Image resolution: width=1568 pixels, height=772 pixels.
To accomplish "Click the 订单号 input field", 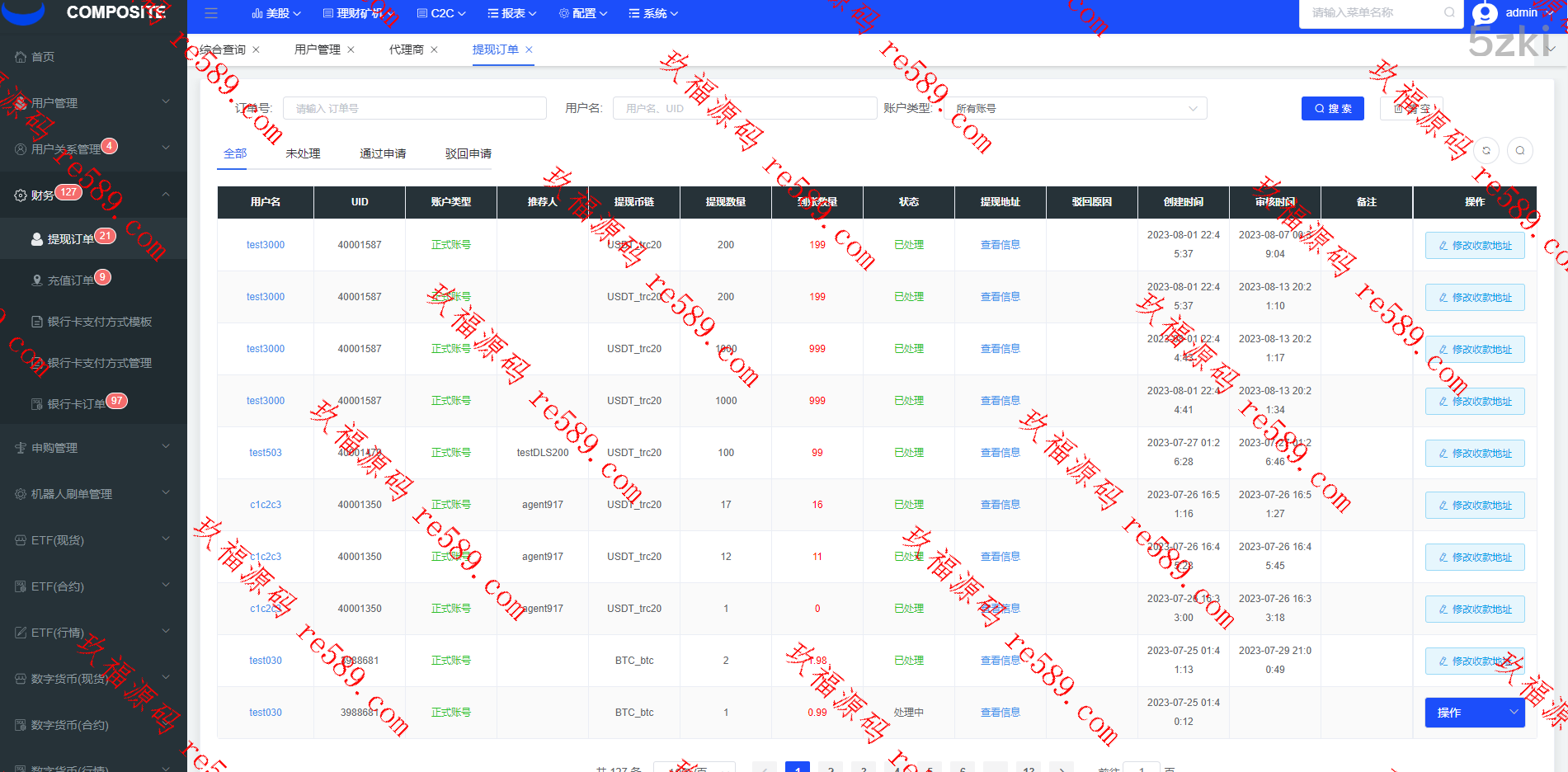I will (x=414, y=108).
